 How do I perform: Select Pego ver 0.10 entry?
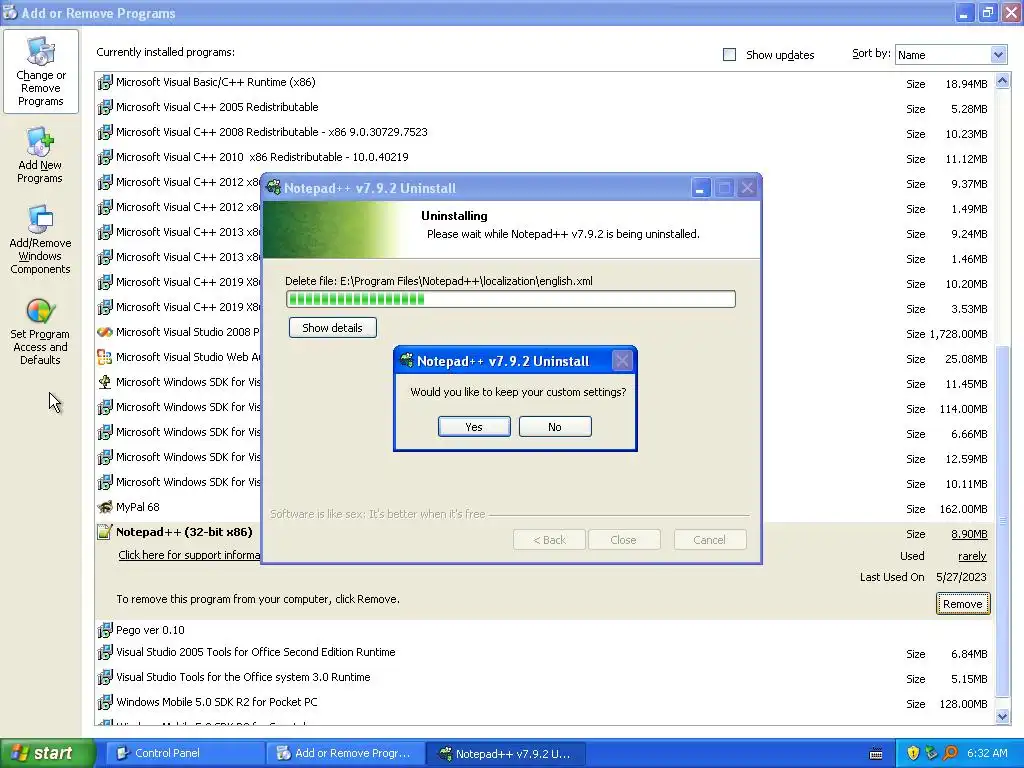544,630
